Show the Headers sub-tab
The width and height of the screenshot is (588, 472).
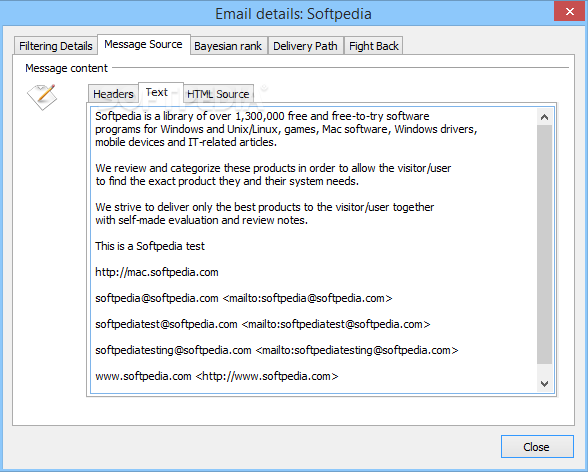click(113, 94)
